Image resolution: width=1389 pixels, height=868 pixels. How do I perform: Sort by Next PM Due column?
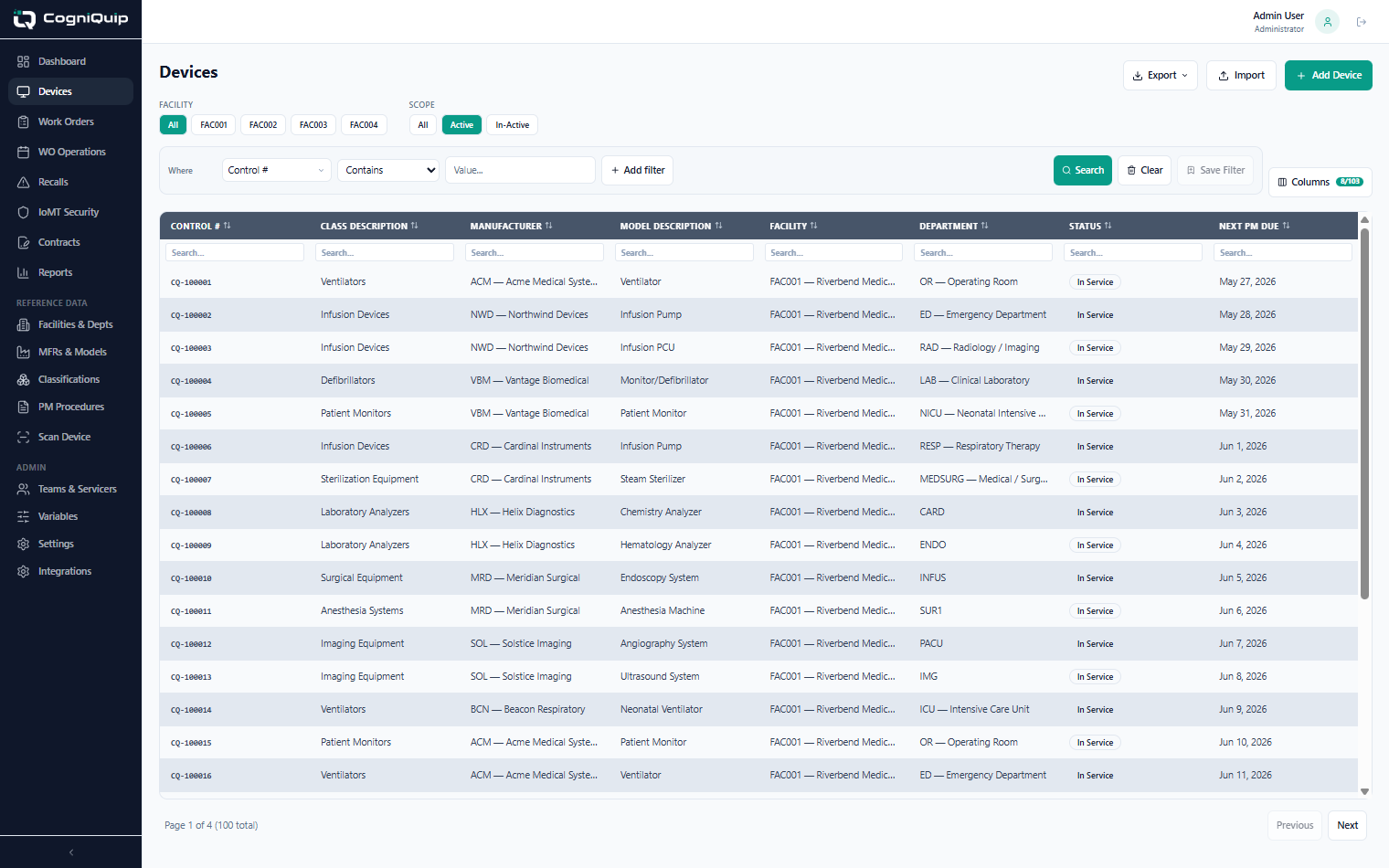(1286, 226)
